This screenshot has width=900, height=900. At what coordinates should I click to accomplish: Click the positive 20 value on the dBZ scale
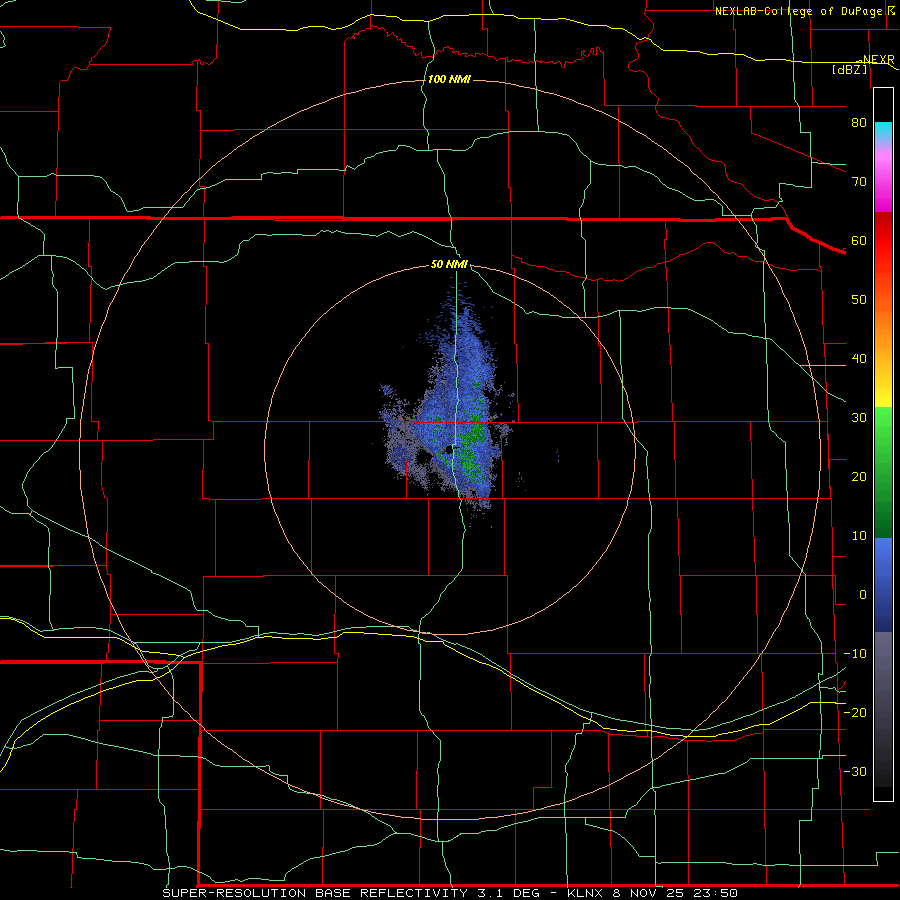(x=859, y=477)
